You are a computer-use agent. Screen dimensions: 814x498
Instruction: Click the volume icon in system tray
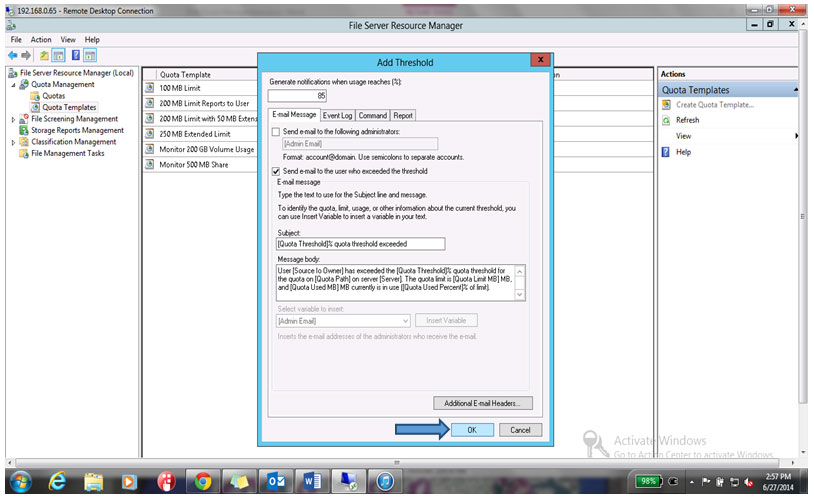749,482
